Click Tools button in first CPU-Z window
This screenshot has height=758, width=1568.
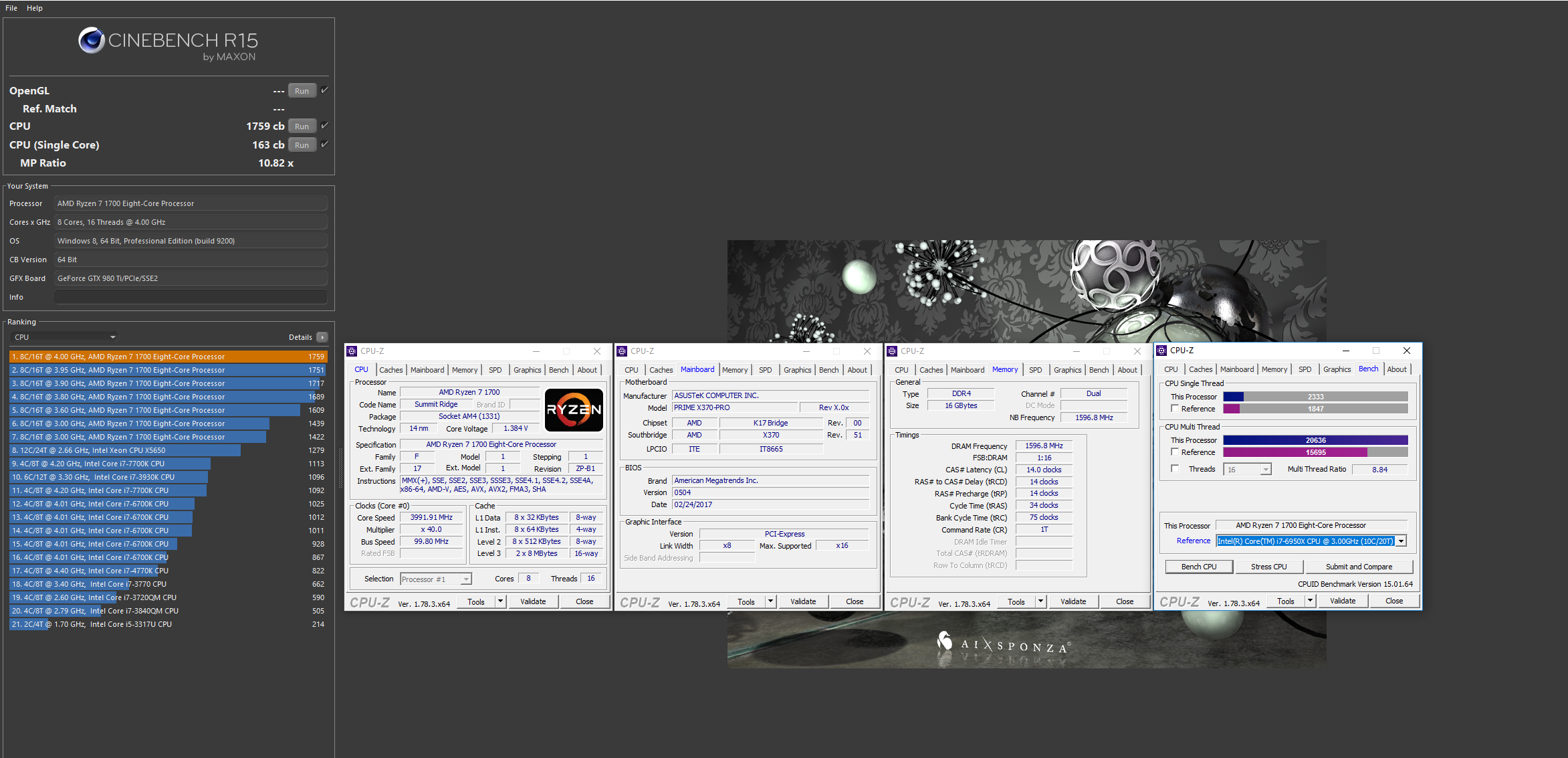476,601
